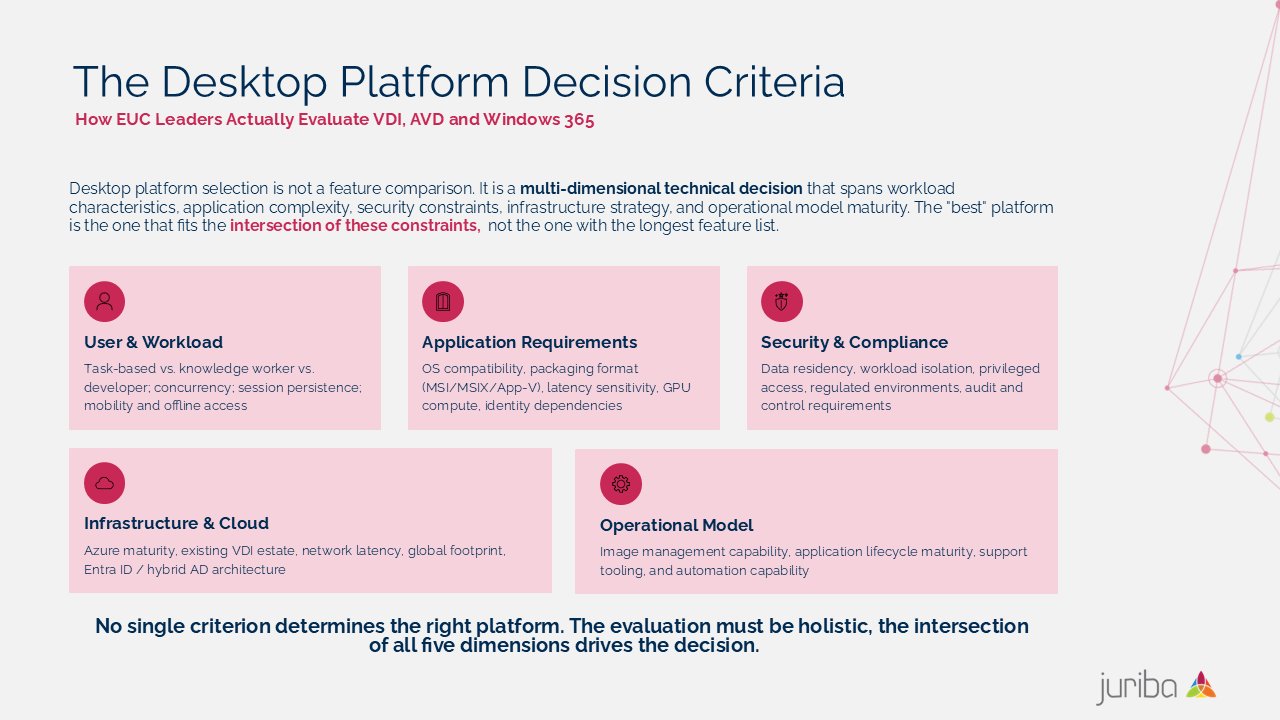Click the red subtitle about EUC Leaders
This screenshot has width=1280, height=720.
335,120
